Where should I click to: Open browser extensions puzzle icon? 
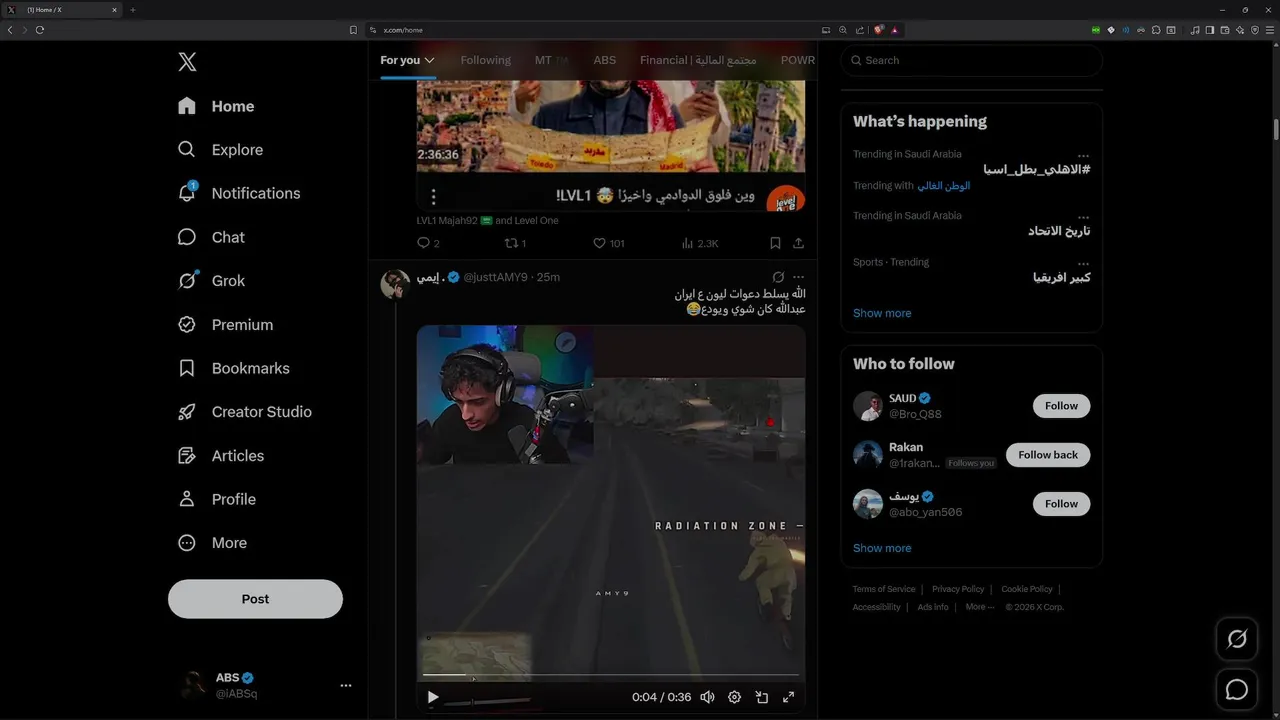1157,30
